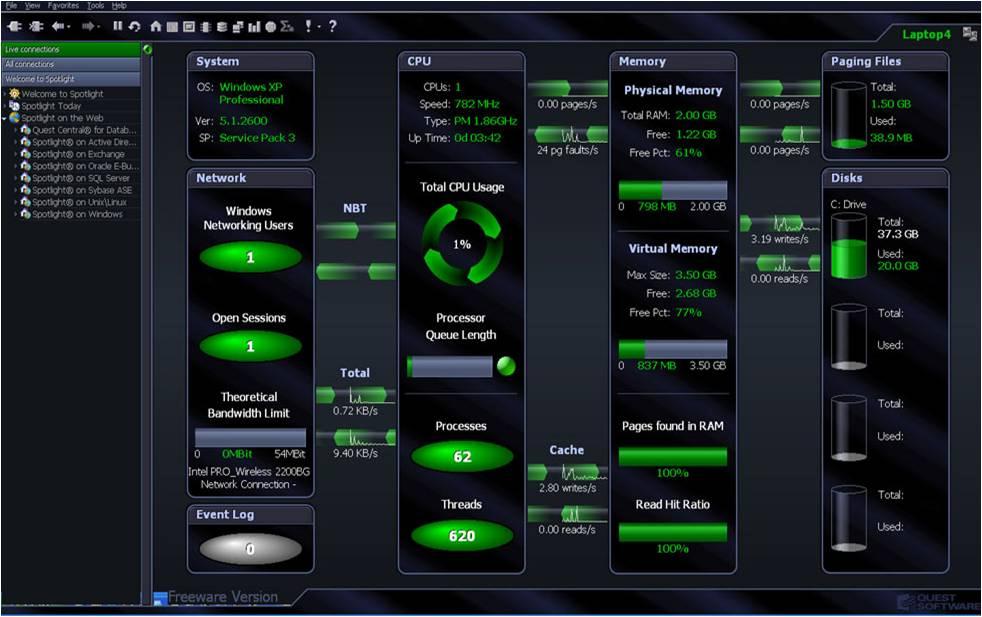Switch to the All connections tab

[71, 65]
